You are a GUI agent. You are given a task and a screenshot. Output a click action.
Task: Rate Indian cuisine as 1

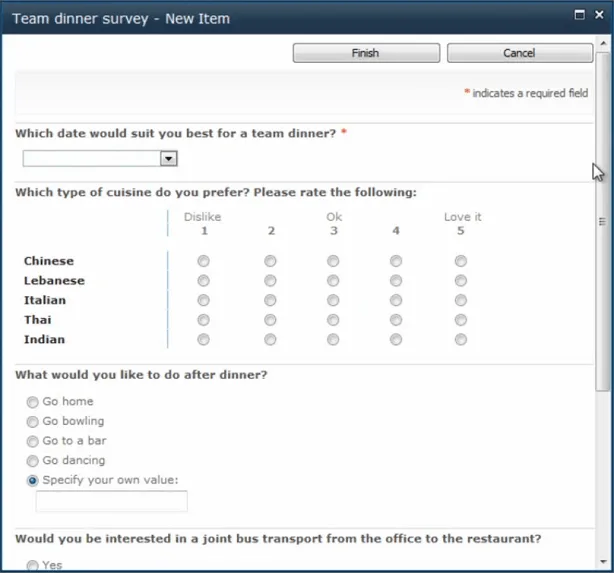[x=203, y=339]
